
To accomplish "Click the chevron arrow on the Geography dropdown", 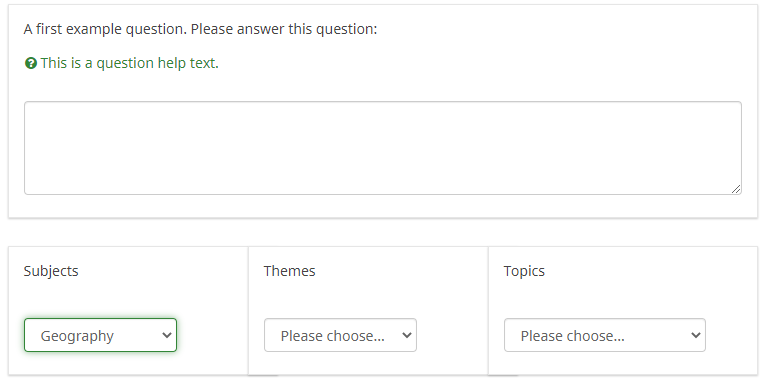I will 167,336.
